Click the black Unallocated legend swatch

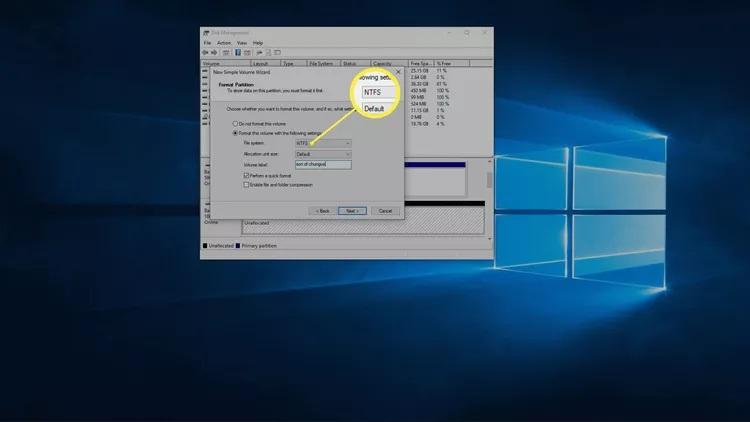(205, 245)
